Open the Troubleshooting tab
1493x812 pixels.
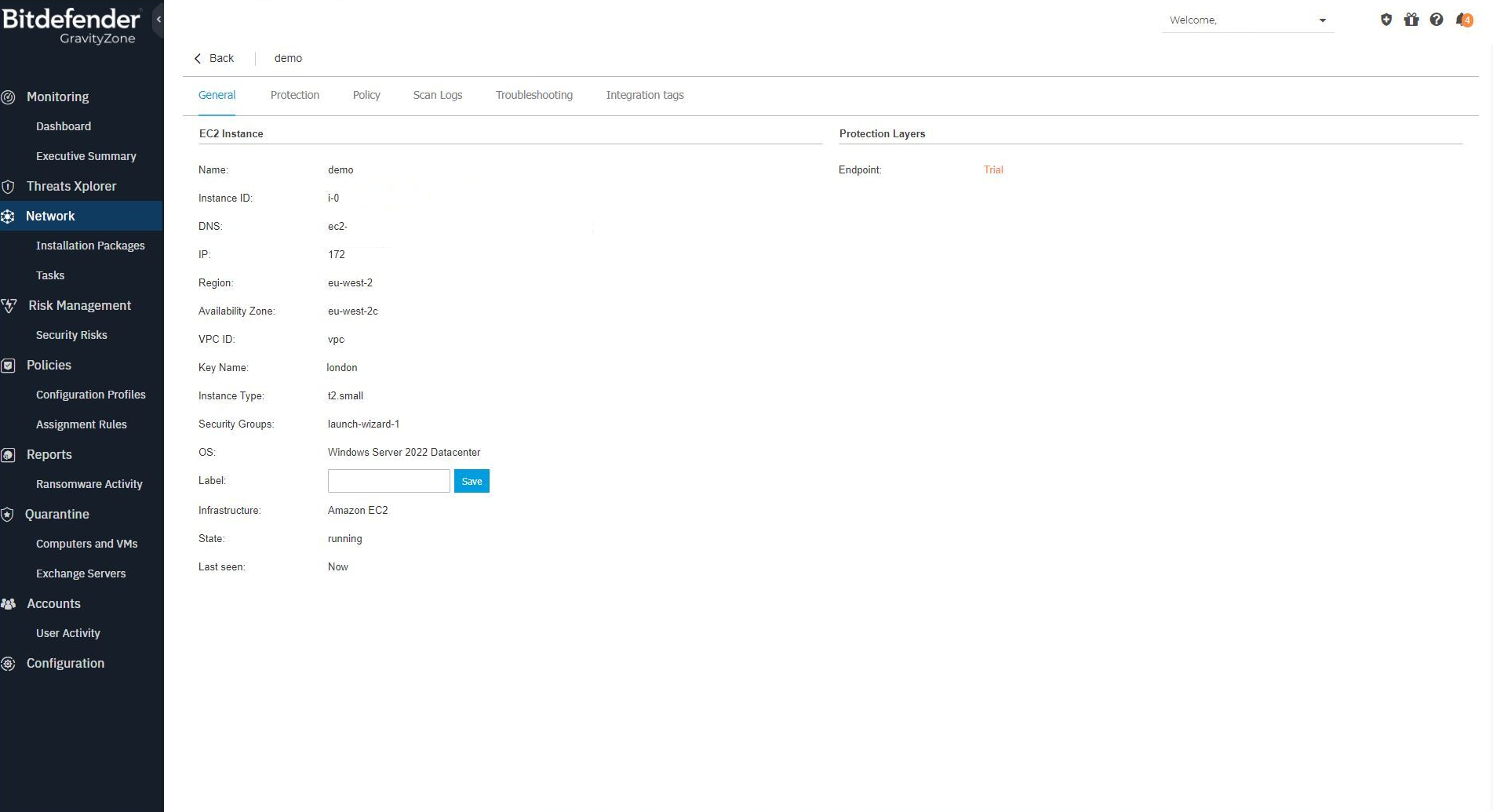point(533,95)
